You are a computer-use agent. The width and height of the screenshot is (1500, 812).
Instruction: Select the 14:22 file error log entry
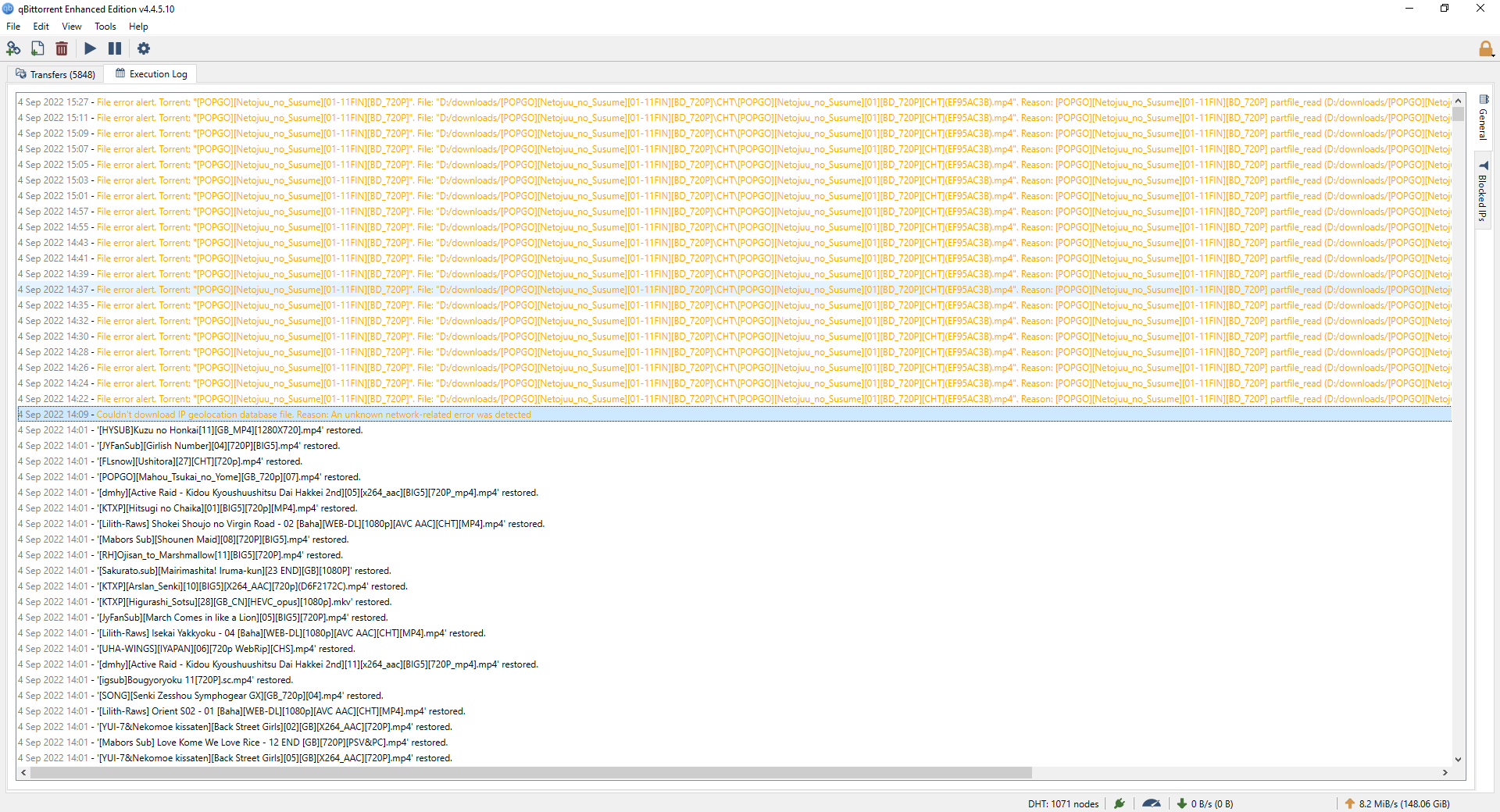734,399
